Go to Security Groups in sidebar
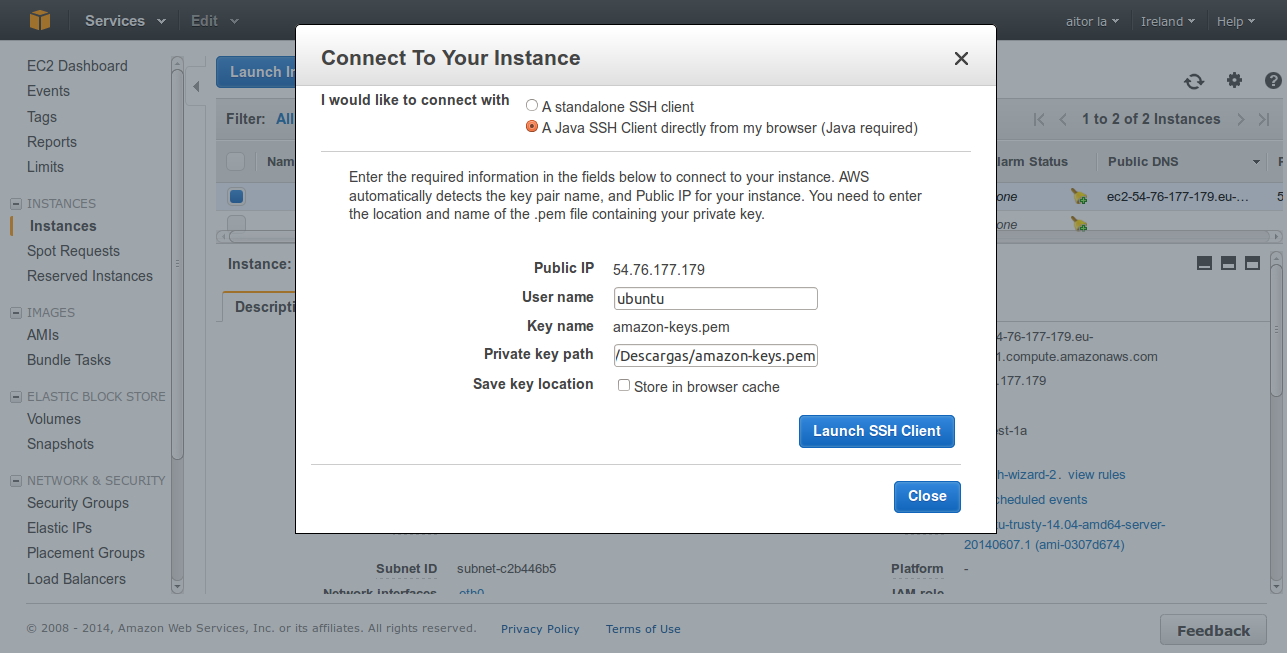1287x653 pixels. coord(78,503)
